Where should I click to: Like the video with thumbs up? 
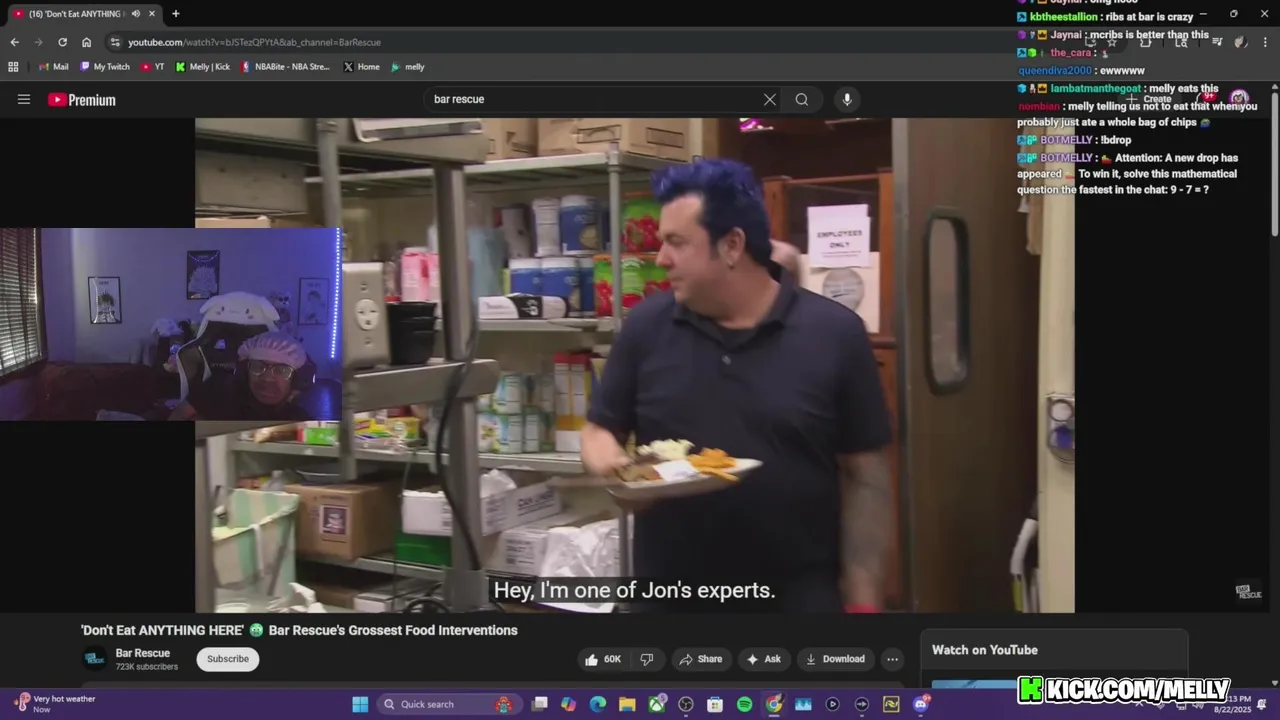tap(604, 659)
